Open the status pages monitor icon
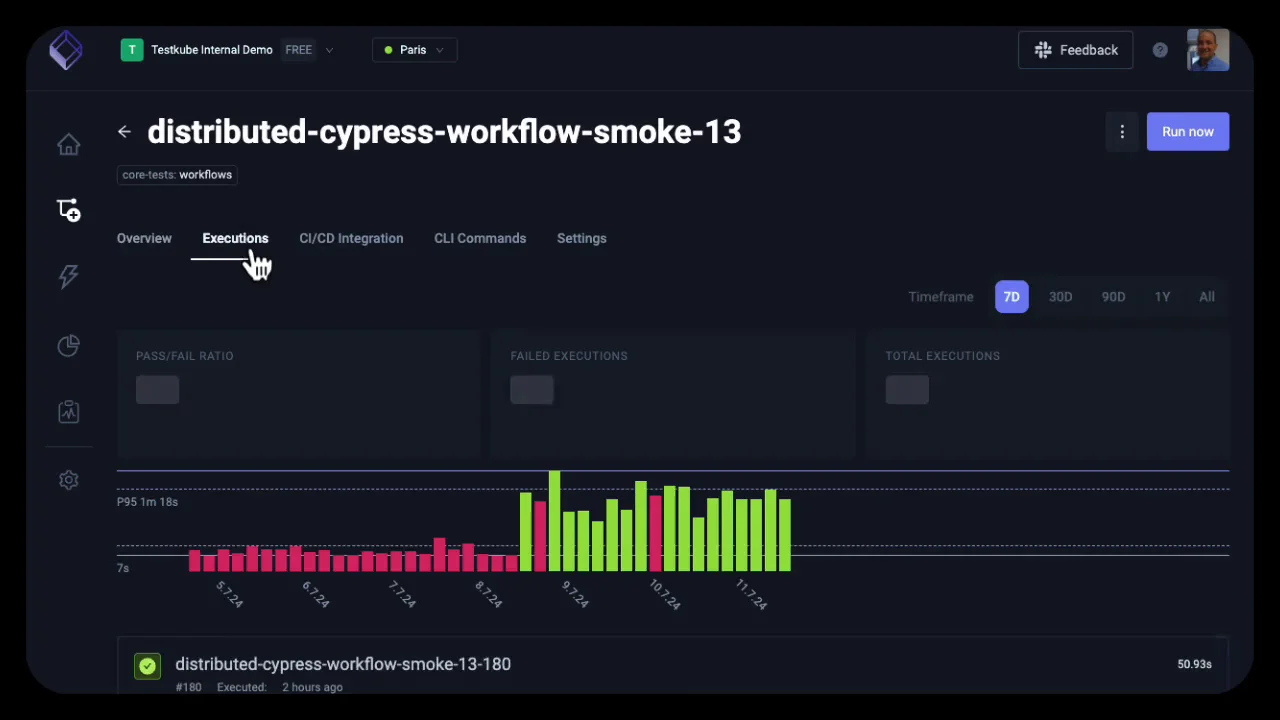Screen dimensions: 1280x720 pos(68,411)
